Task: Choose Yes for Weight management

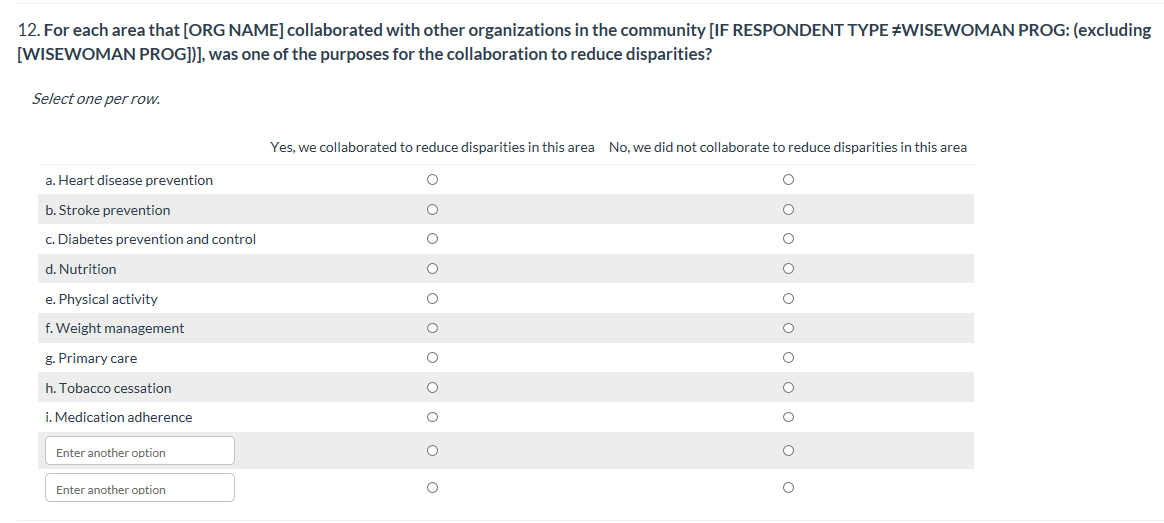Action: [432, 328]
